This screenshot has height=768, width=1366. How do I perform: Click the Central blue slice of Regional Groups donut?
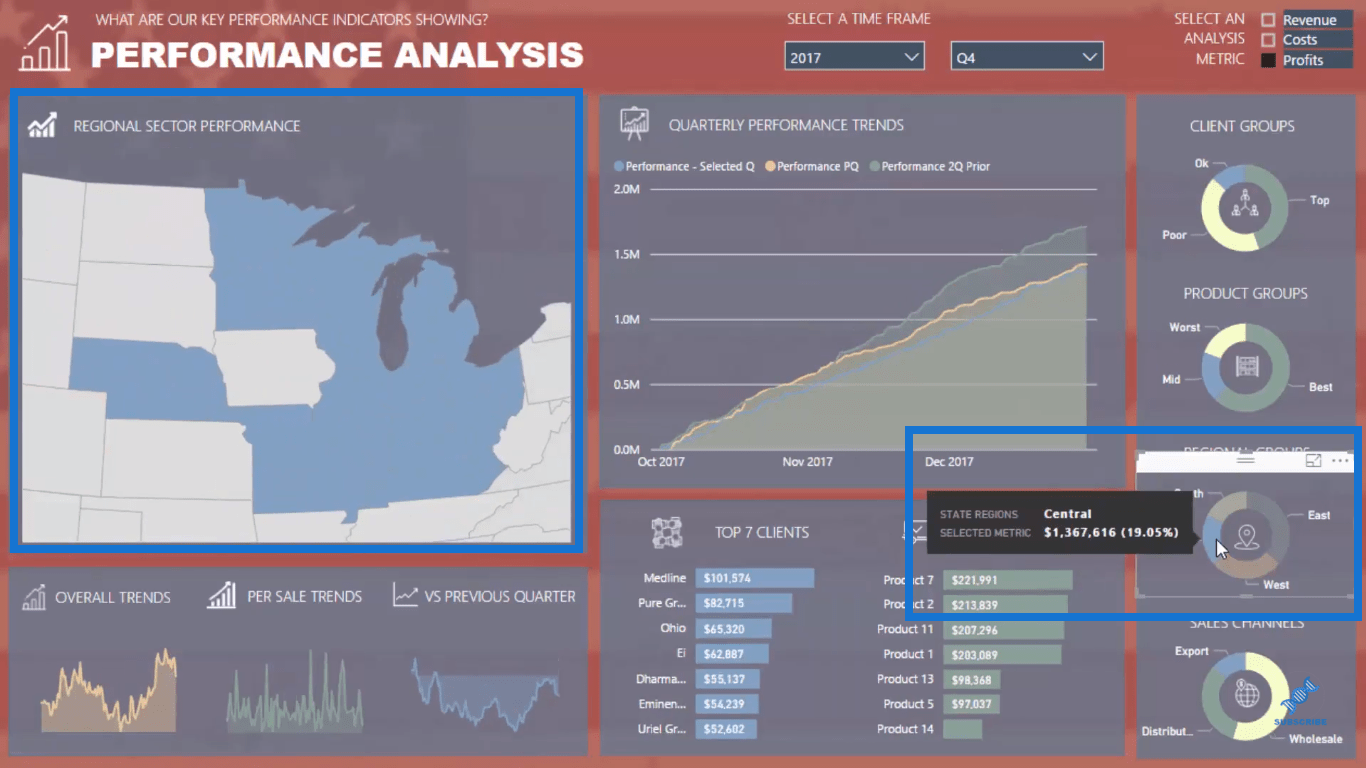[x=1211, y=537]
